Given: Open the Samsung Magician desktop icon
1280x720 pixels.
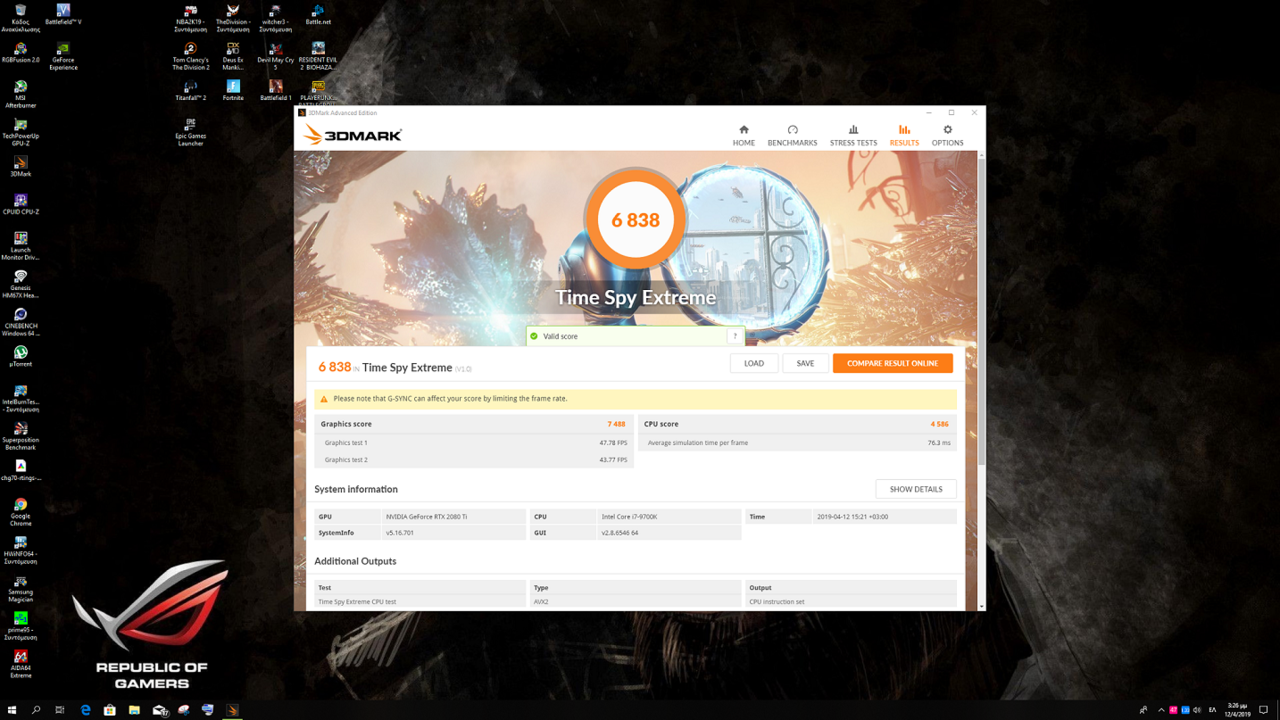Looking at the screenshot, I should pos(20,588).
